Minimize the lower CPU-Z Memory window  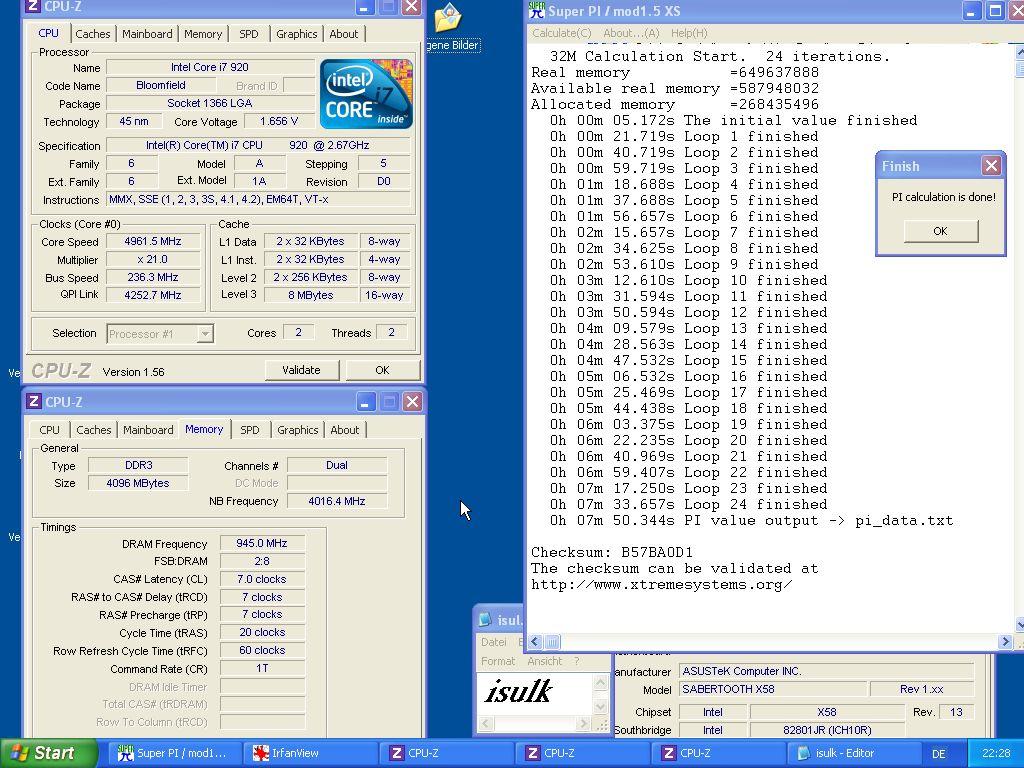click(x=366, y=402)
